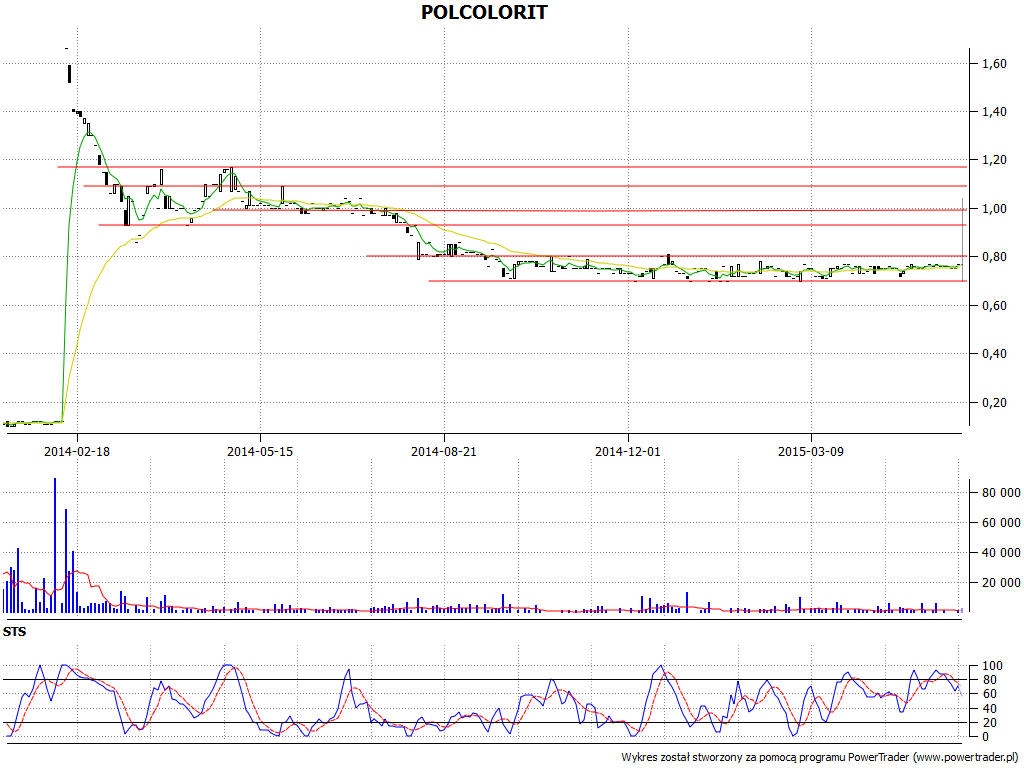Viewport: 1024px width, 768px height.
Task: Select the 2014-08-21 date label
Action: 443,451
